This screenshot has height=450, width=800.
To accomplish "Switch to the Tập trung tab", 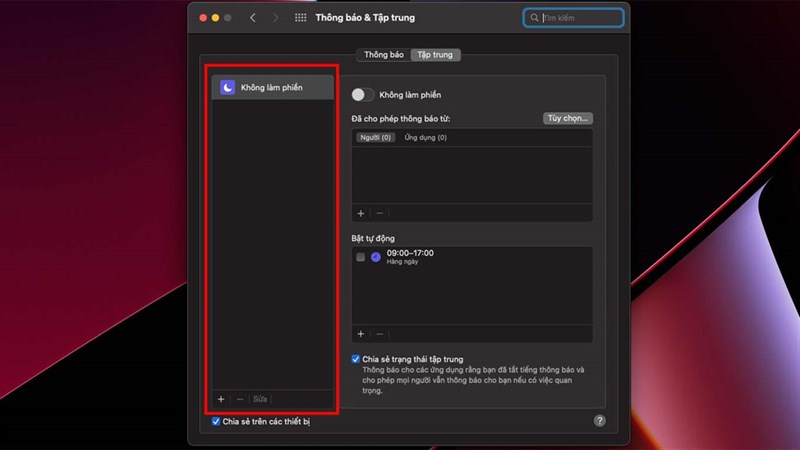I will coord(435,55).
